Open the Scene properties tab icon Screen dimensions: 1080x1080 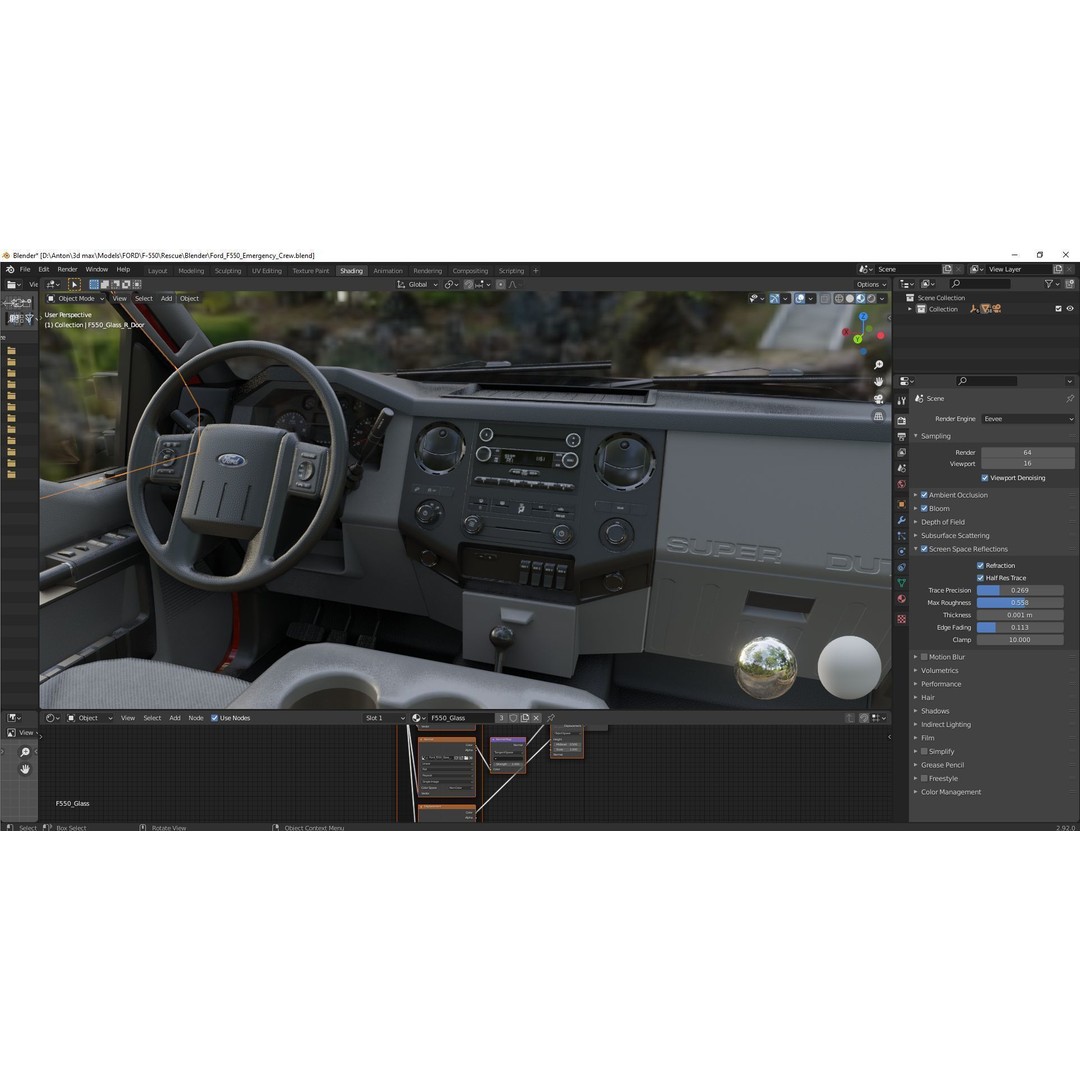901,468
